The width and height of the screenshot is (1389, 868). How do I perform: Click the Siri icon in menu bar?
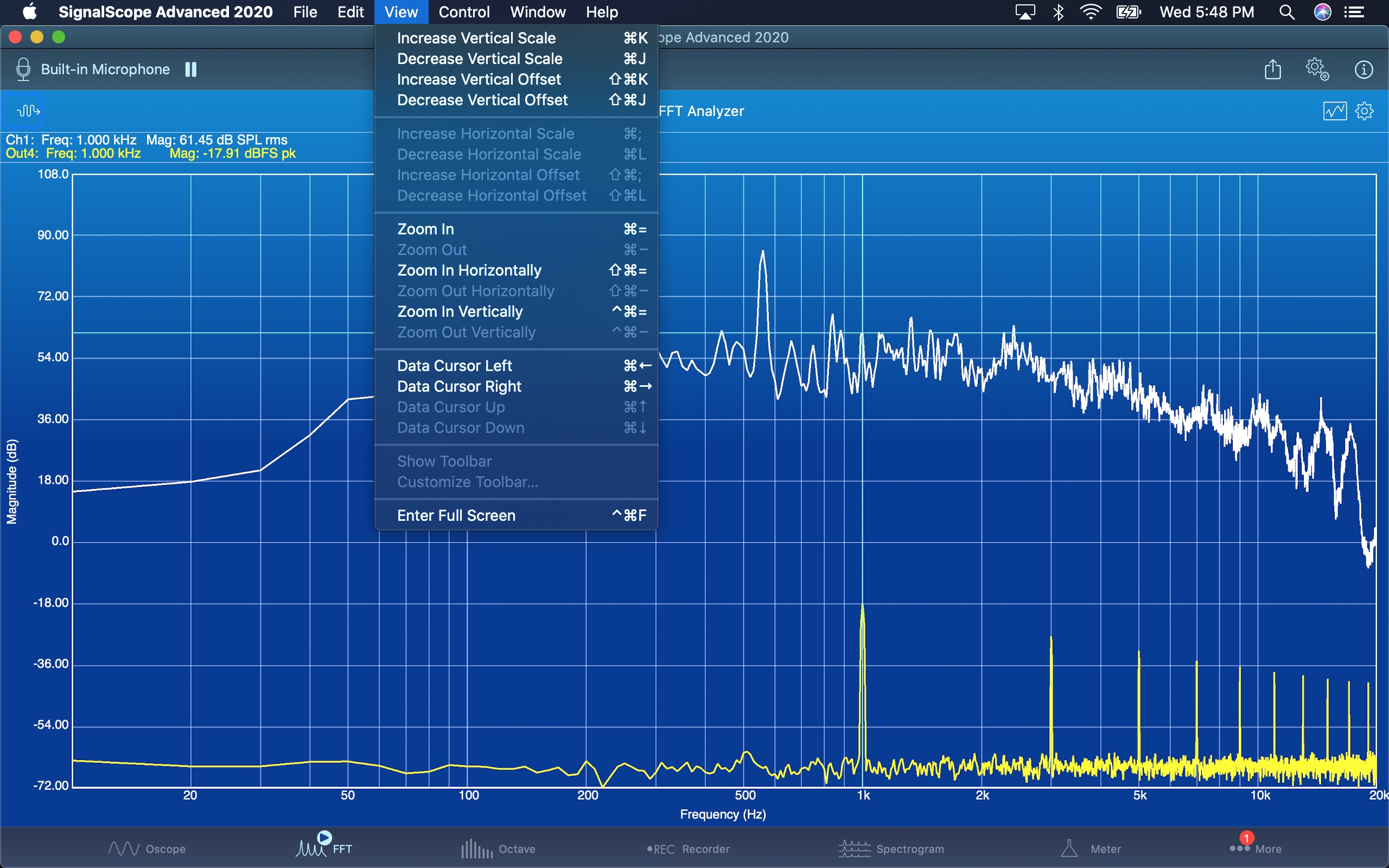(1322, 12)
